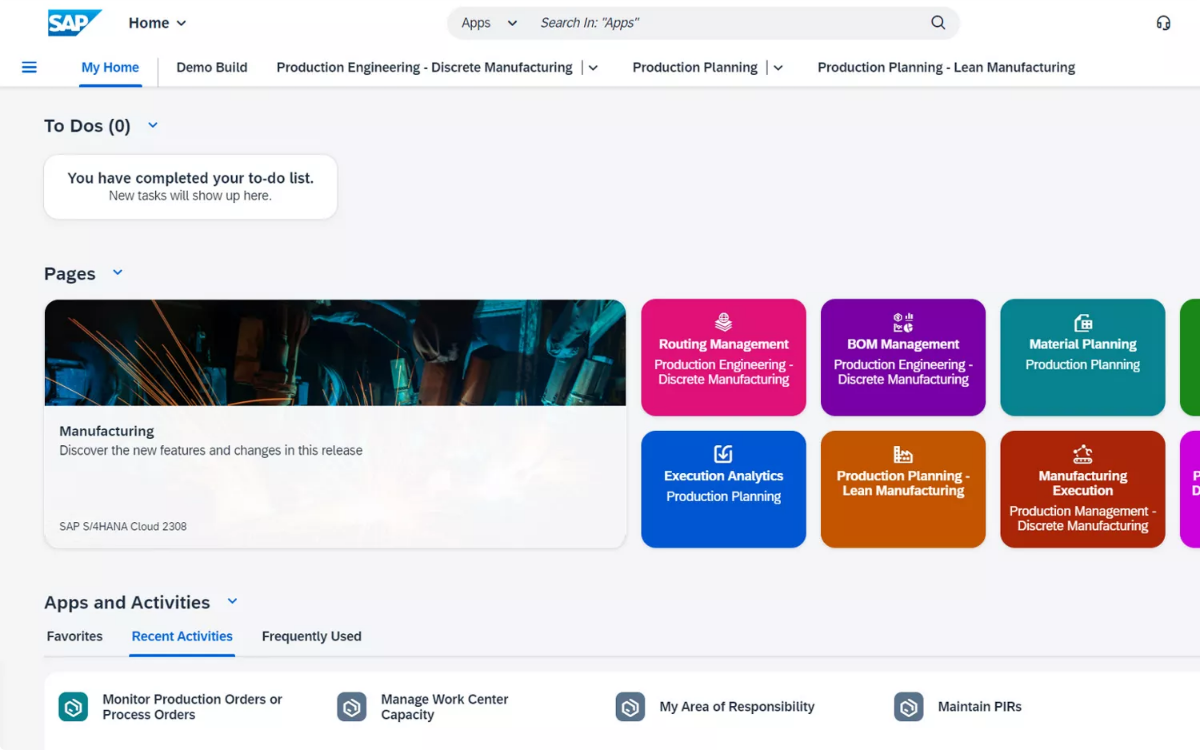
Task: Click the My Area of Responsibility icon
Action: coord(630,707)
